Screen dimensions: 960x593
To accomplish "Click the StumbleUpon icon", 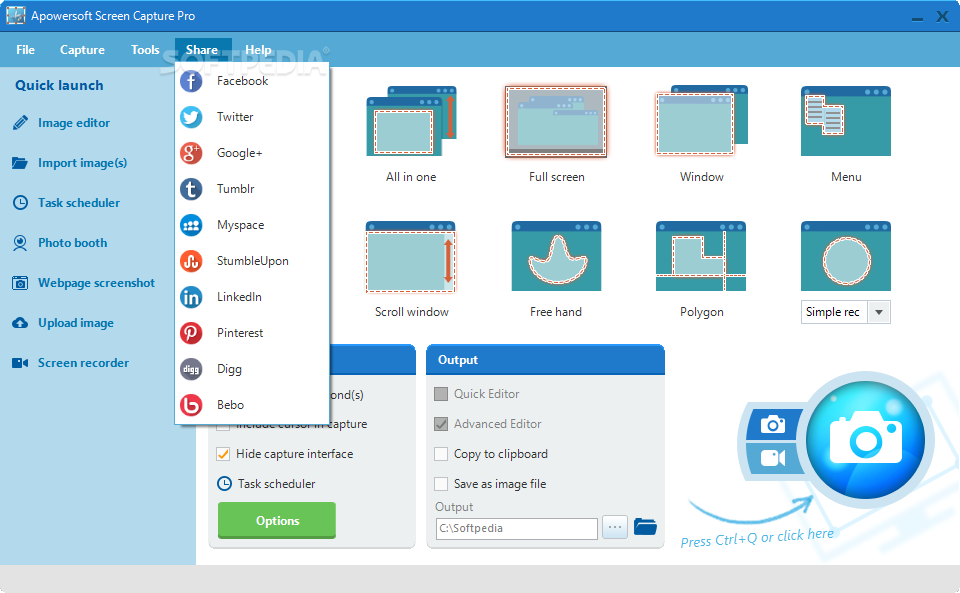I will tap(191, 261).
